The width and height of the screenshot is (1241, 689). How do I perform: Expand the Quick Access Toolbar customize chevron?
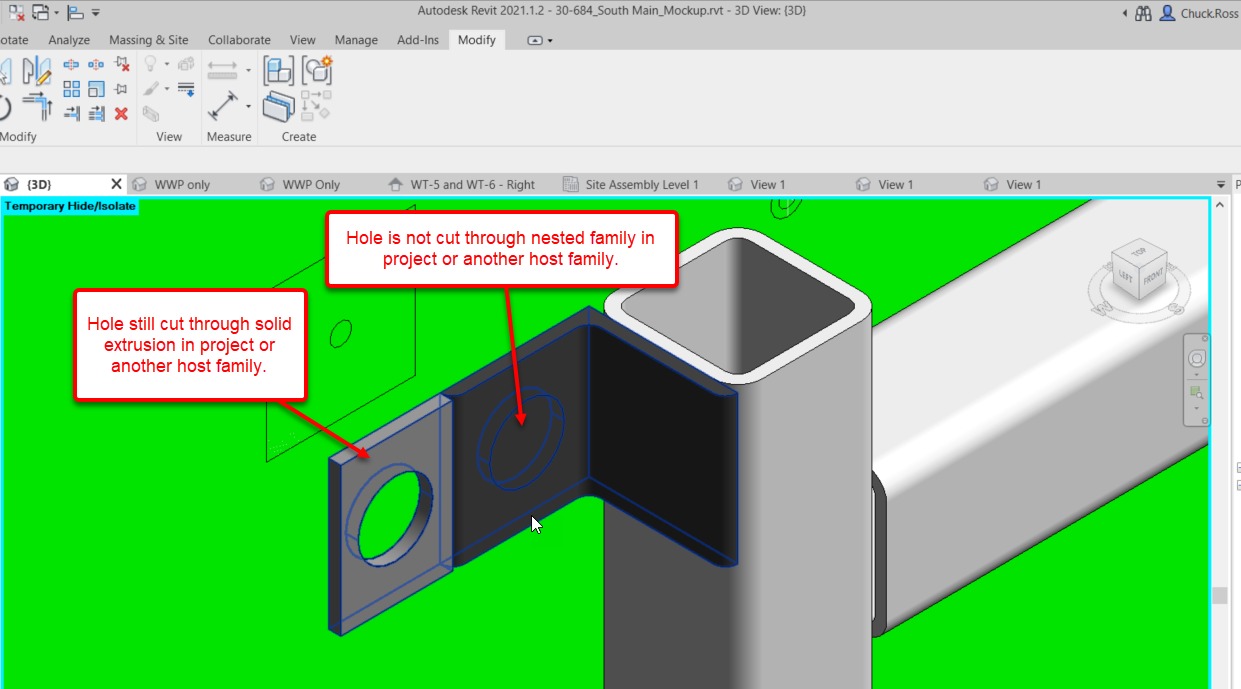pyautogui.click(x=94, y=14)
